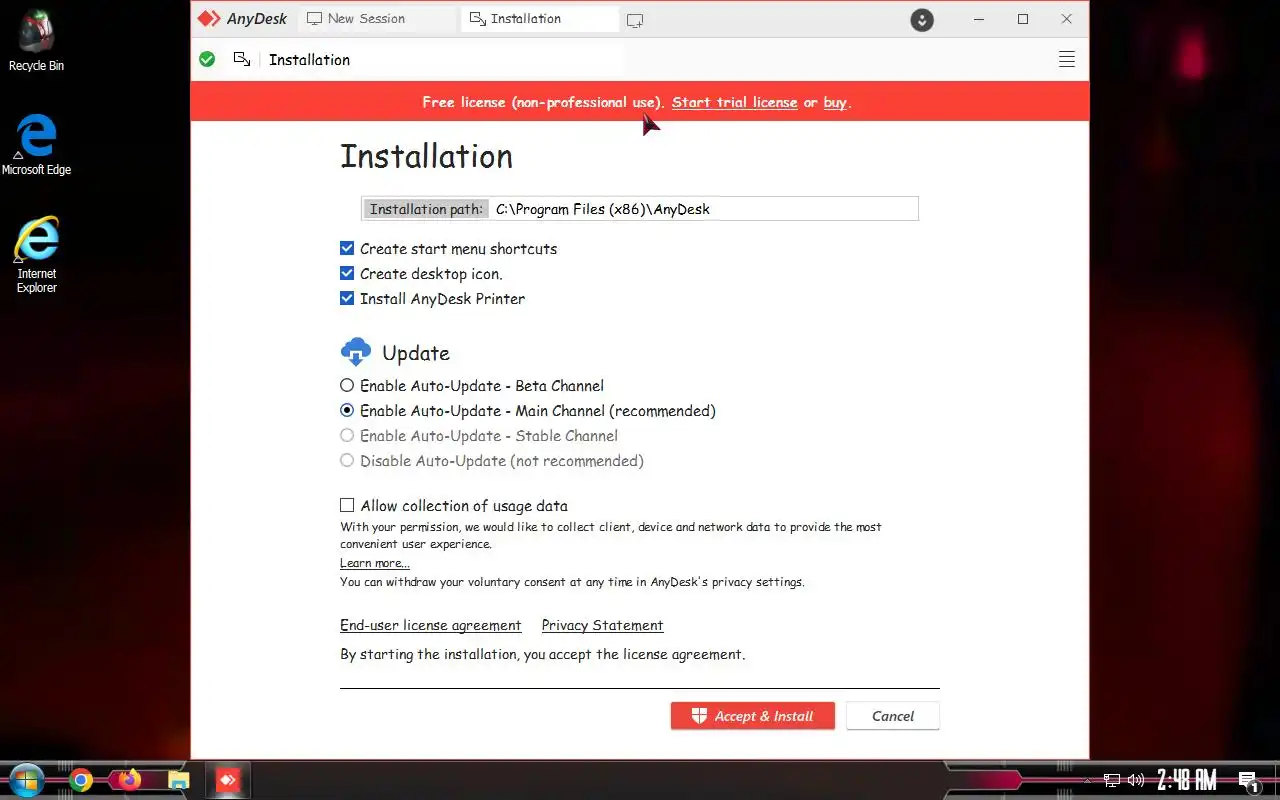
Task: Check Allow collection of usage data
Action: point(347,505)
